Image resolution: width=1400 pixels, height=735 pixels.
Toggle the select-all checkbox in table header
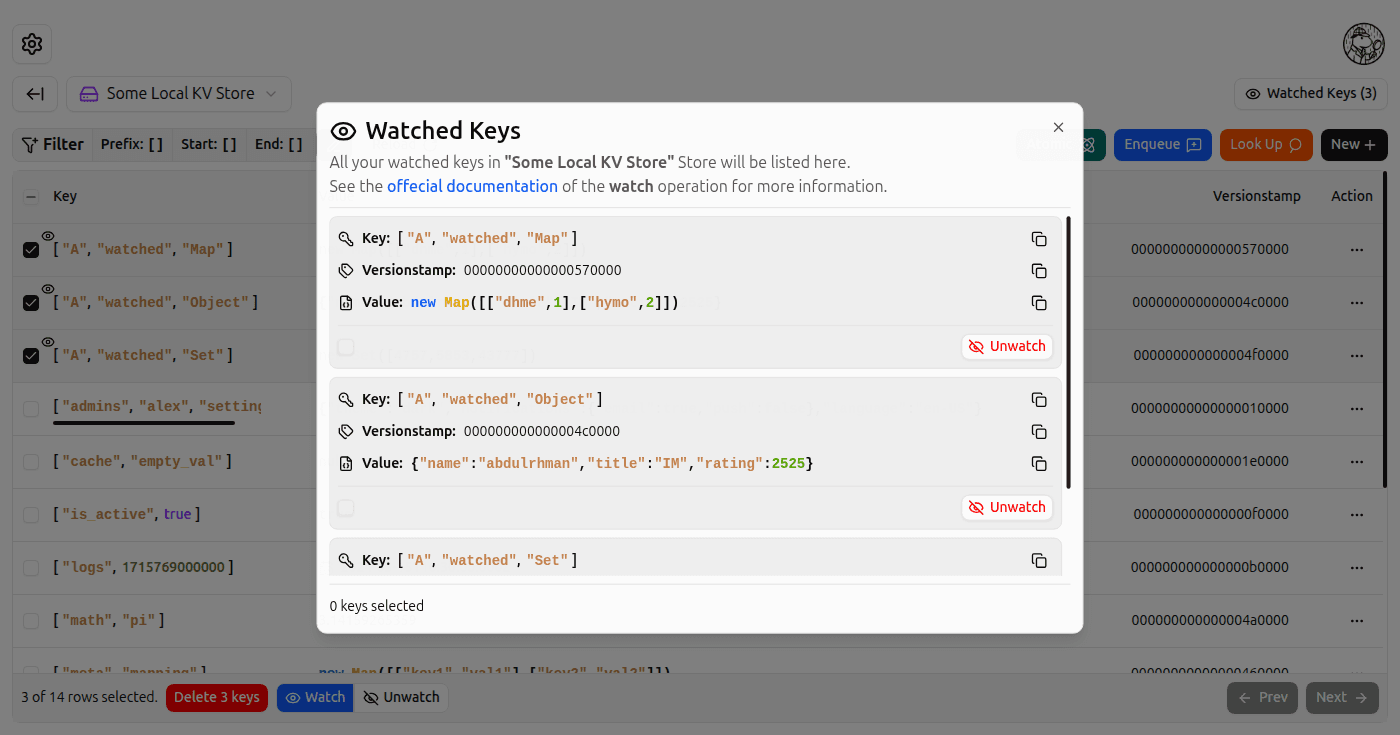coord(31,197)
